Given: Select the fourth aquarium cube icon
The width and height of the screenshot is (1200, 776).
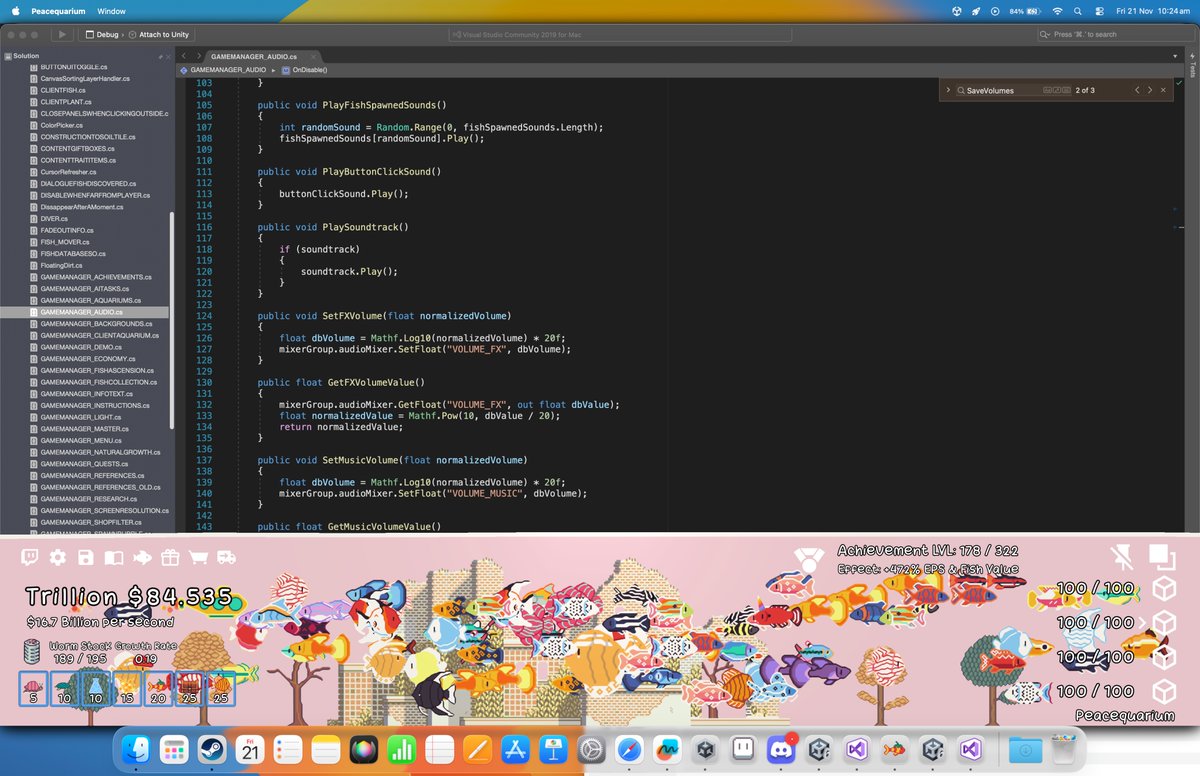Looking at the screenshot, I should [1162, 690].
